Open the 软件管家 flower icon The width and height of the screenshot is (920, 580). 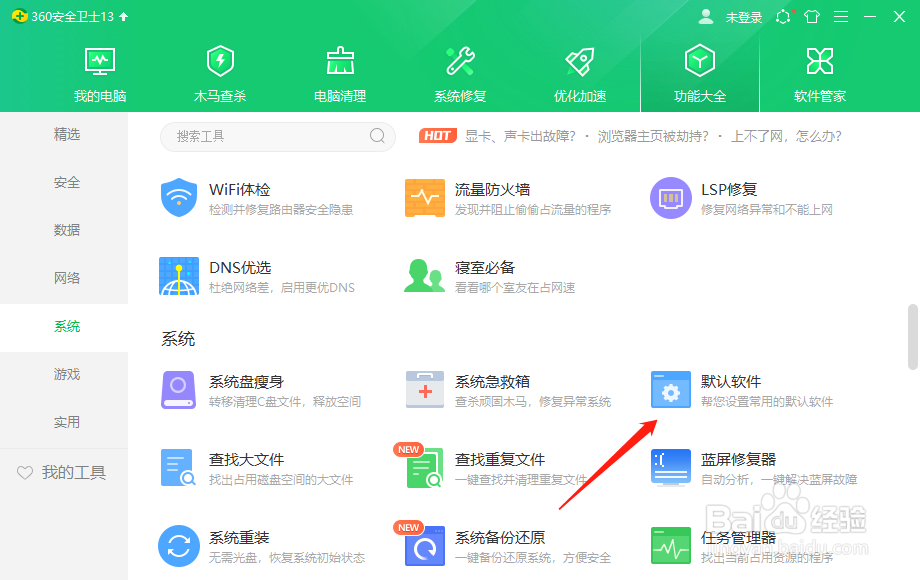pyautogui.click(x=820, y=61)
